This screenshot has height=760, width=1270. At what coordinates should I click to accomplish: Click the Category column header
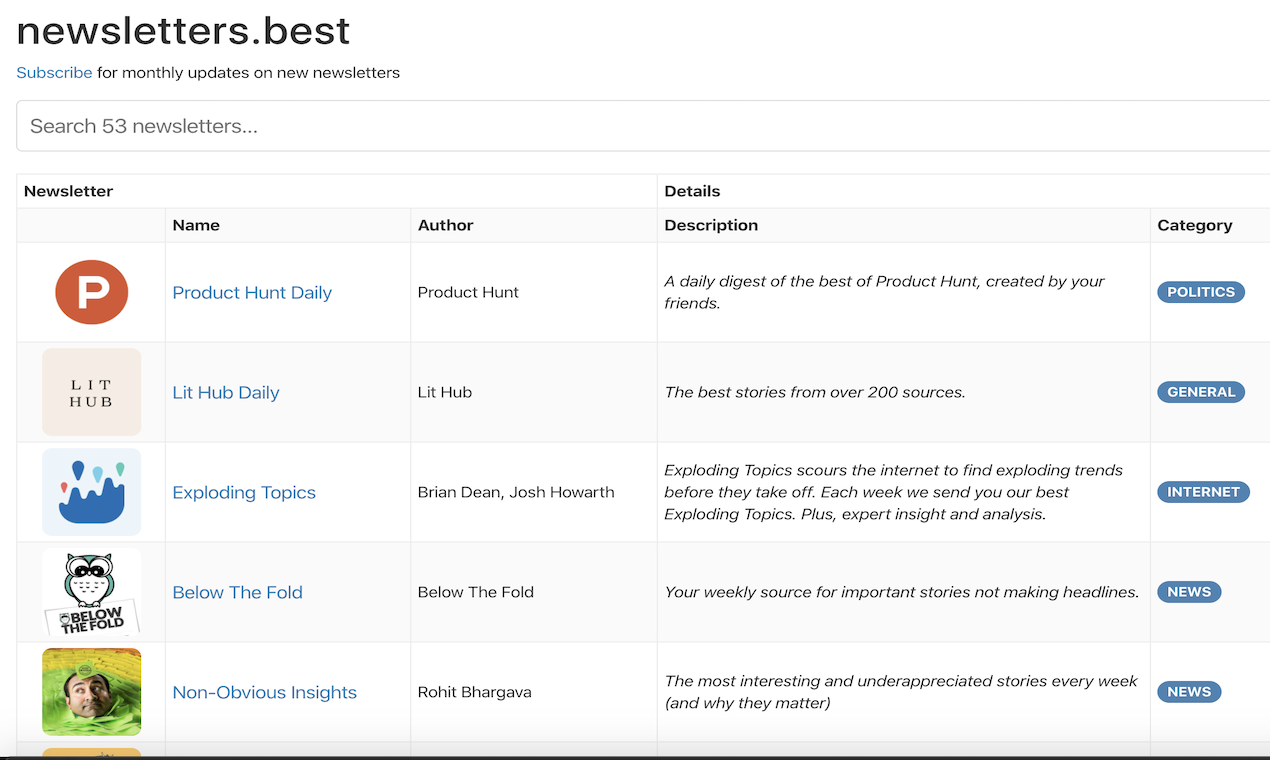1195,225
